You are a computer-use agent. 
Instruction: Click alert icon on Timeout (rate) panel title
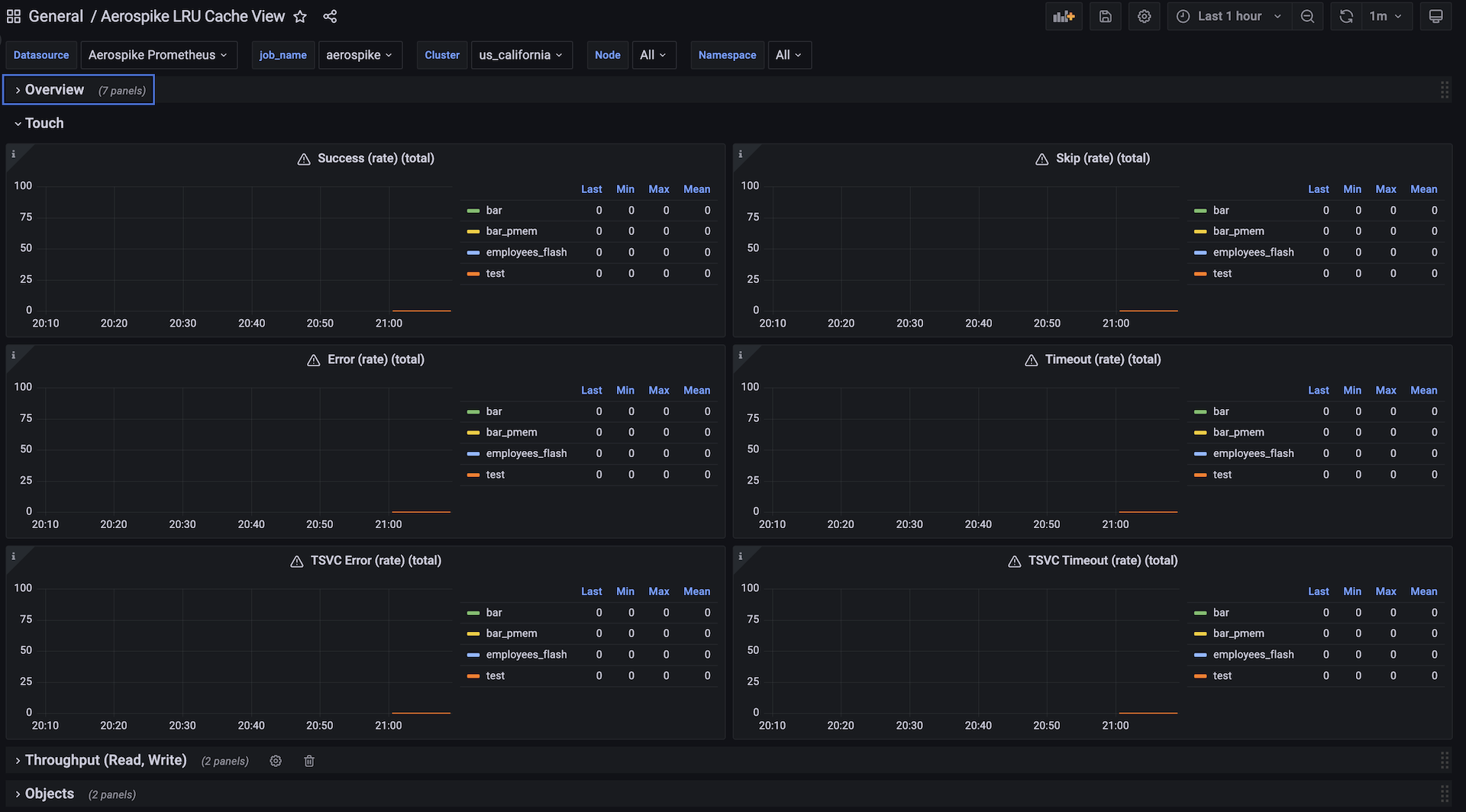[1032, 360]
